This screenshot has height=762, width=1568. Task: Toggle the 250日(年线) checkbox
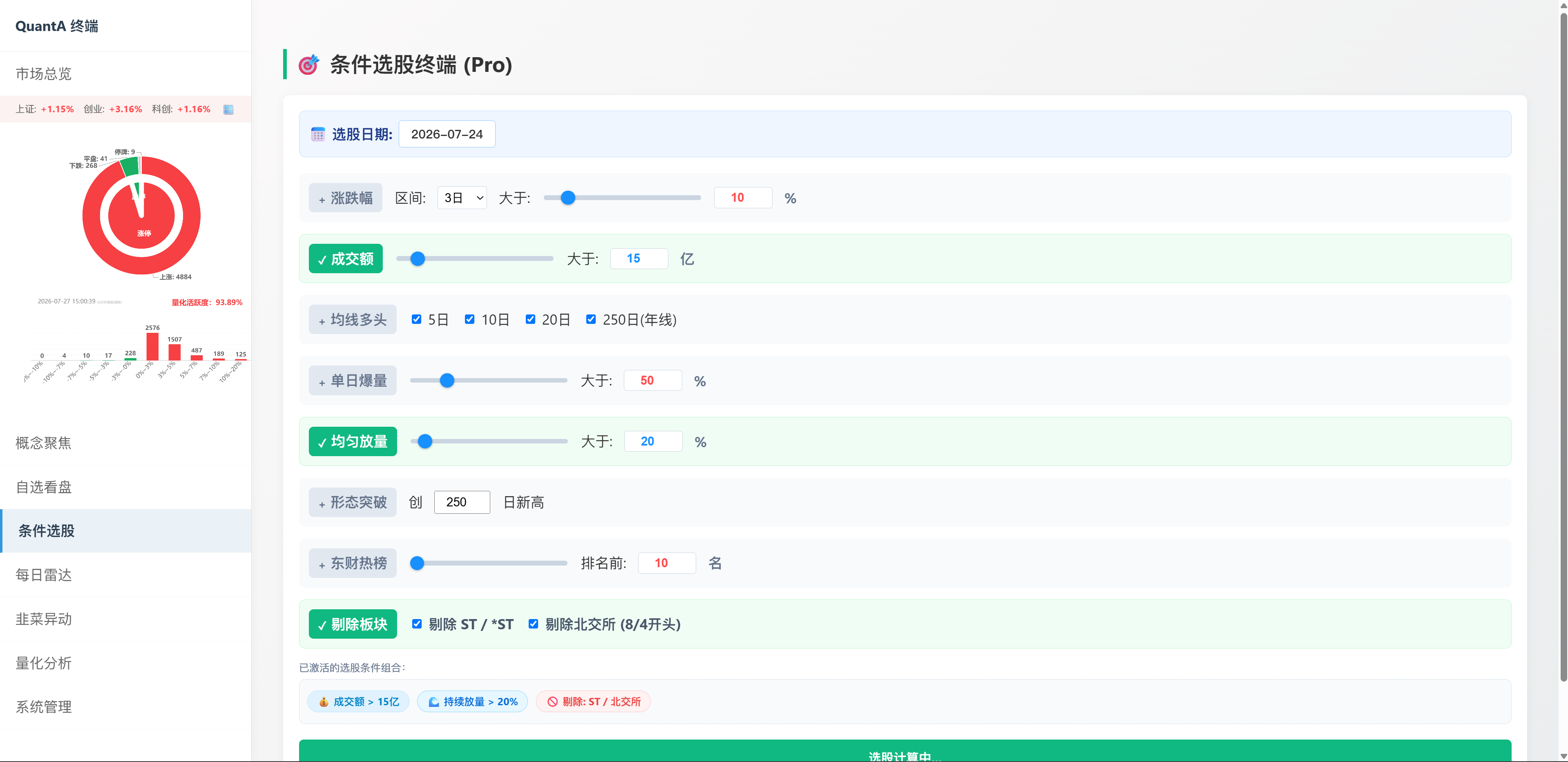(590, 319)
